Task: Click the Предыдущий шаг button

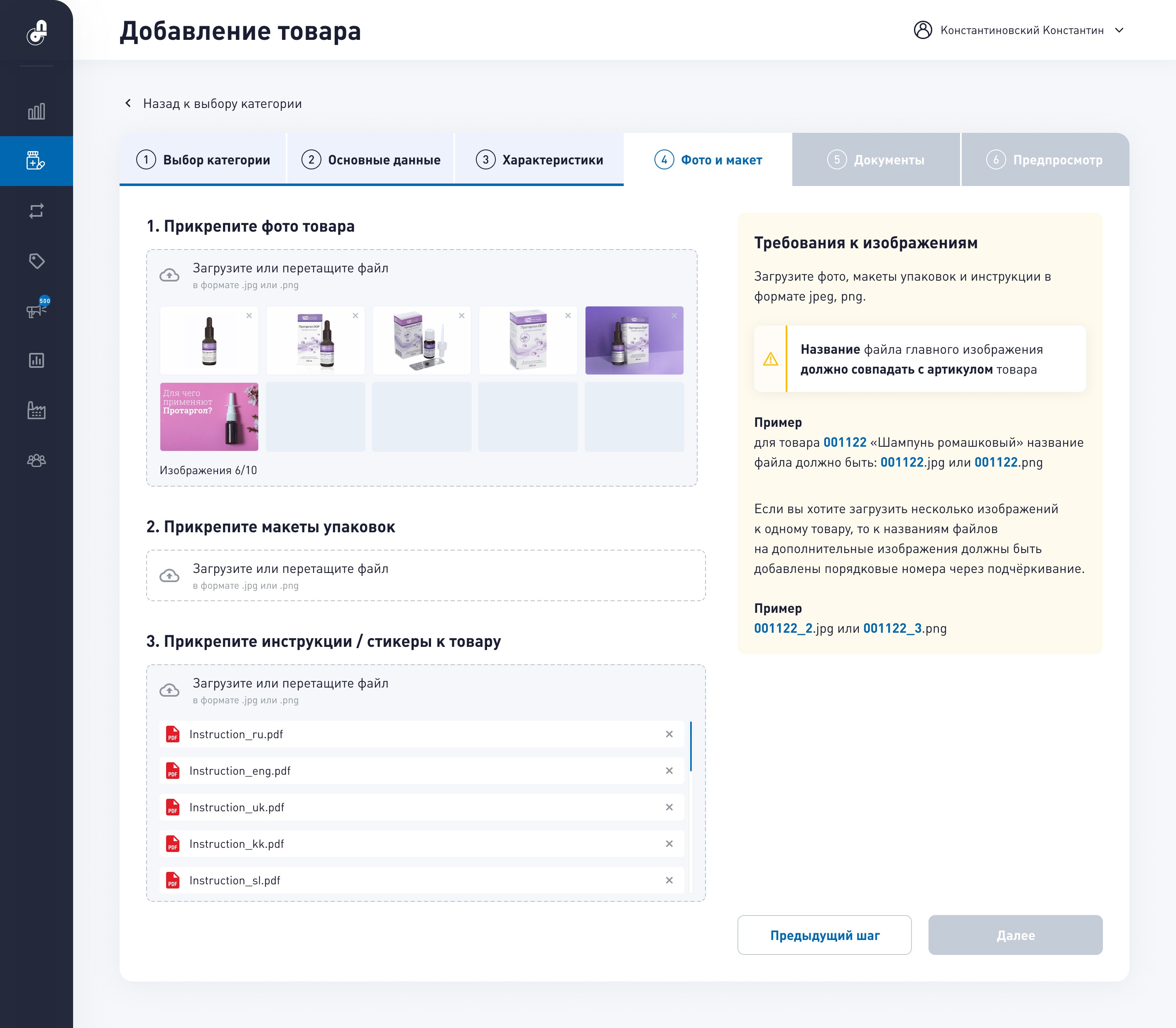Action: pyautogui.click(x=824, y=935)
